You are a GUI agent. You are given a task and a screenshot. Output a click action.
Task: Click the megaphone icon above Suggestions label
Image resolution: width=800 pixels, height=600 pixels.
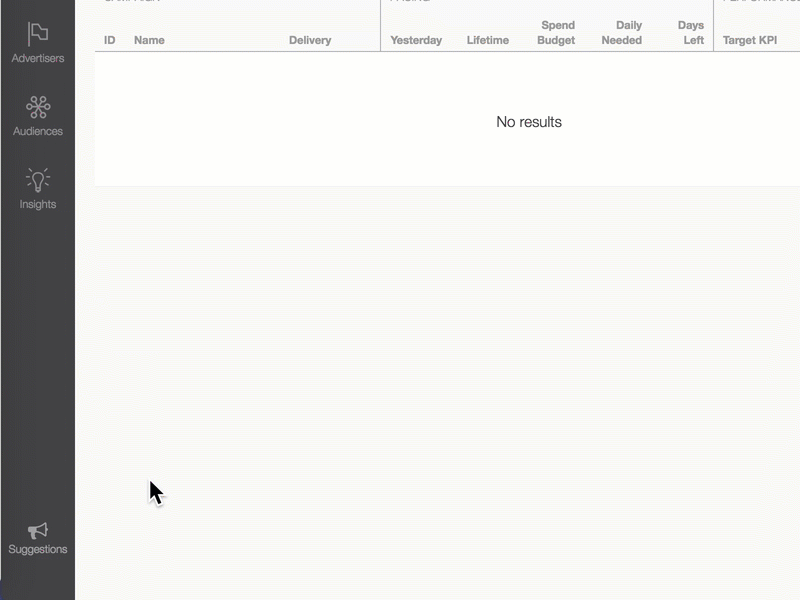click(x=37, y=530)
